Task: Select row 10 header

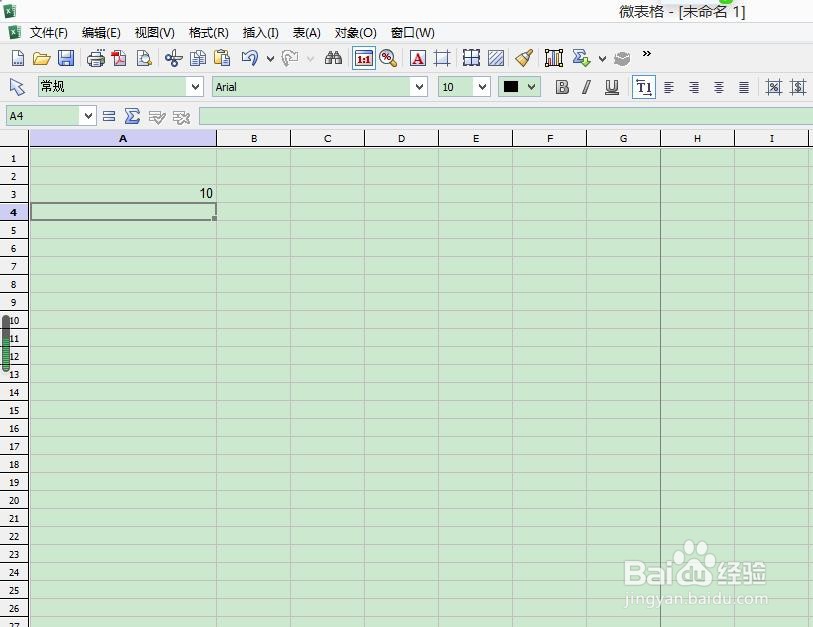Action: 14,320
